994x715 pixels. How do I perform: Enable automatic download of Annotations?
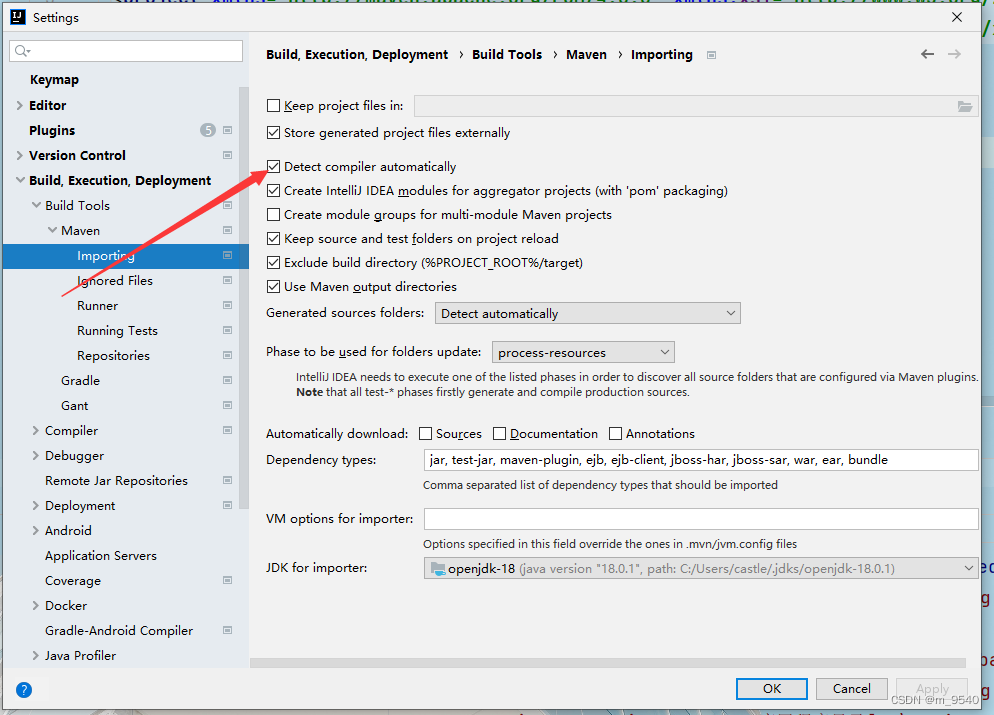(x=616, y=434)
